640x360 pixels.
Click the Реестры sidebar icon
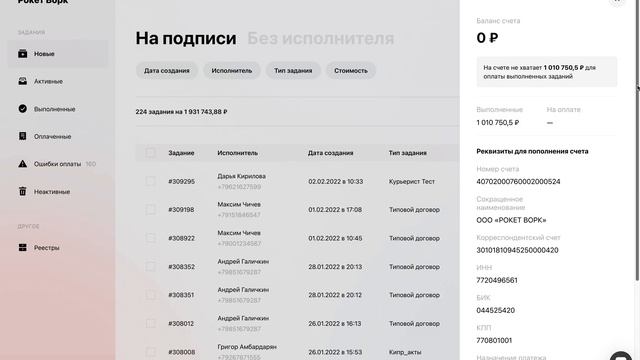22,247
